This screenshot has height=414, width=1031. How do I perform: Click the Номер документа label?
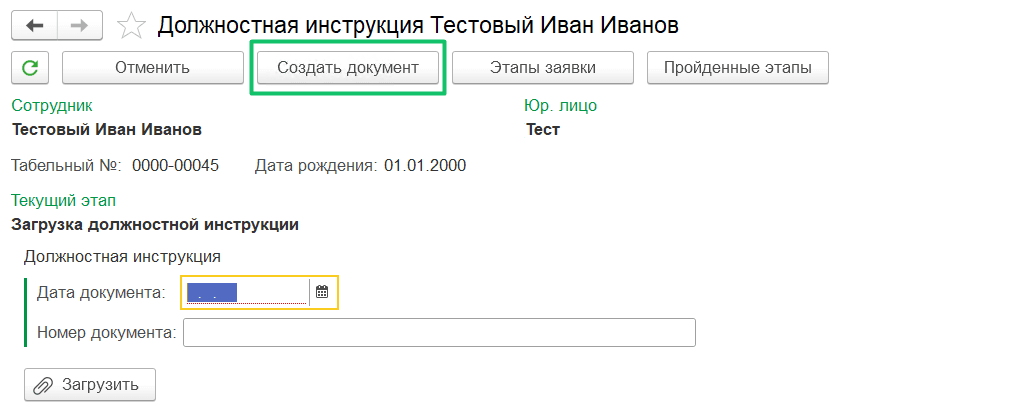click(107, 333)
